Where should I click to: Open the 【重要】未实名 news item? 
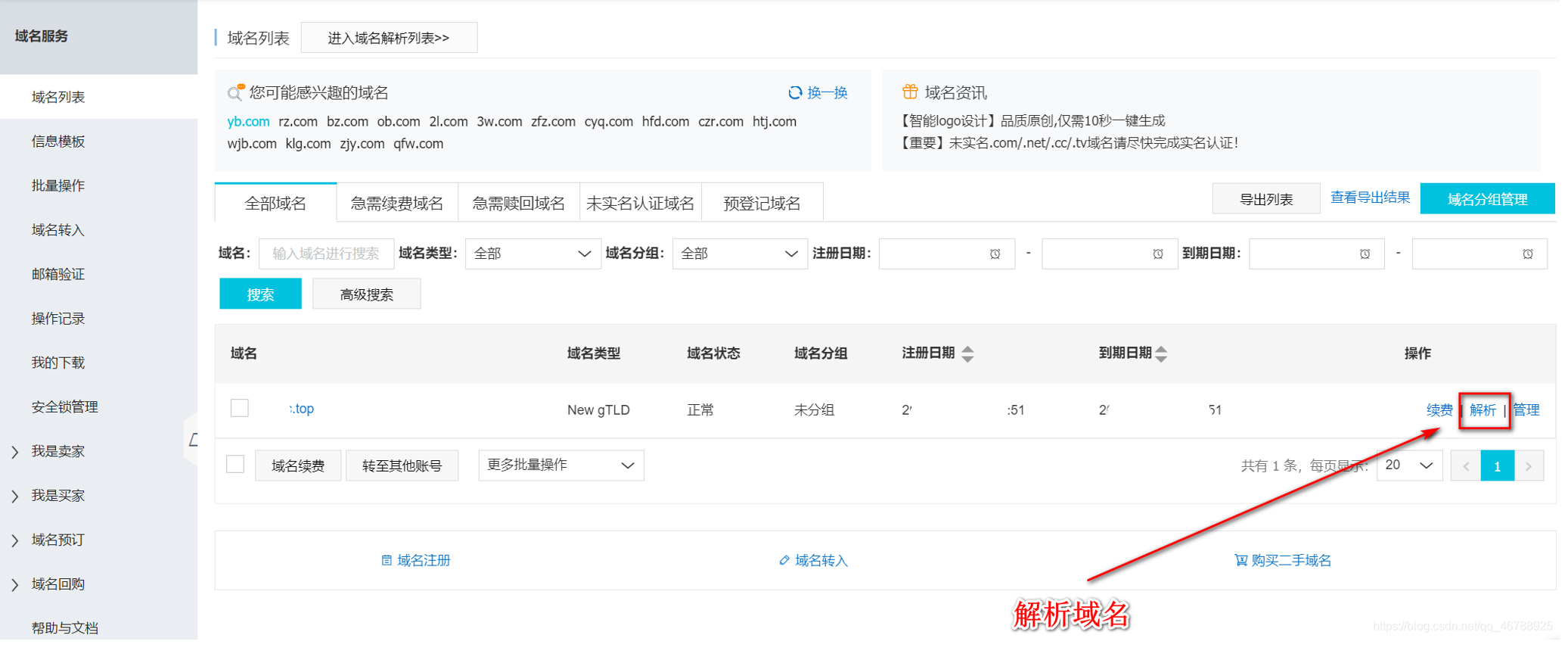[1068, 143]
